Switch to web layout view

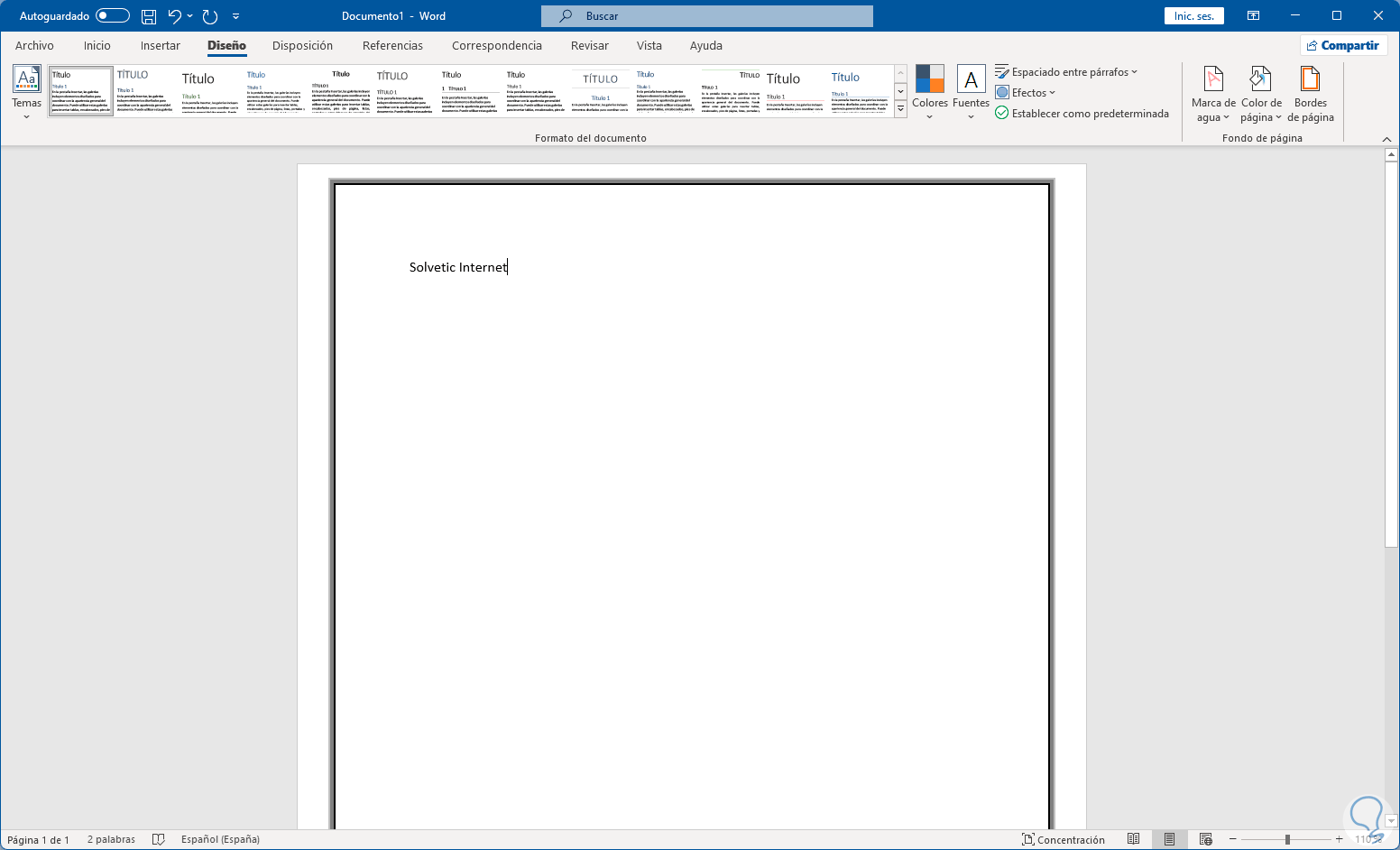coord(1205,839)
